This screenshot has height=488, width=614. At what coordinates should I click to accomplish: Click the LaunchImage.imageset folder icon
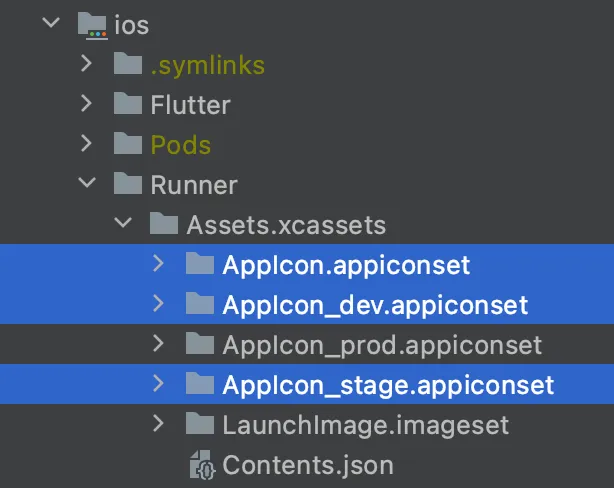coord(200,424)
